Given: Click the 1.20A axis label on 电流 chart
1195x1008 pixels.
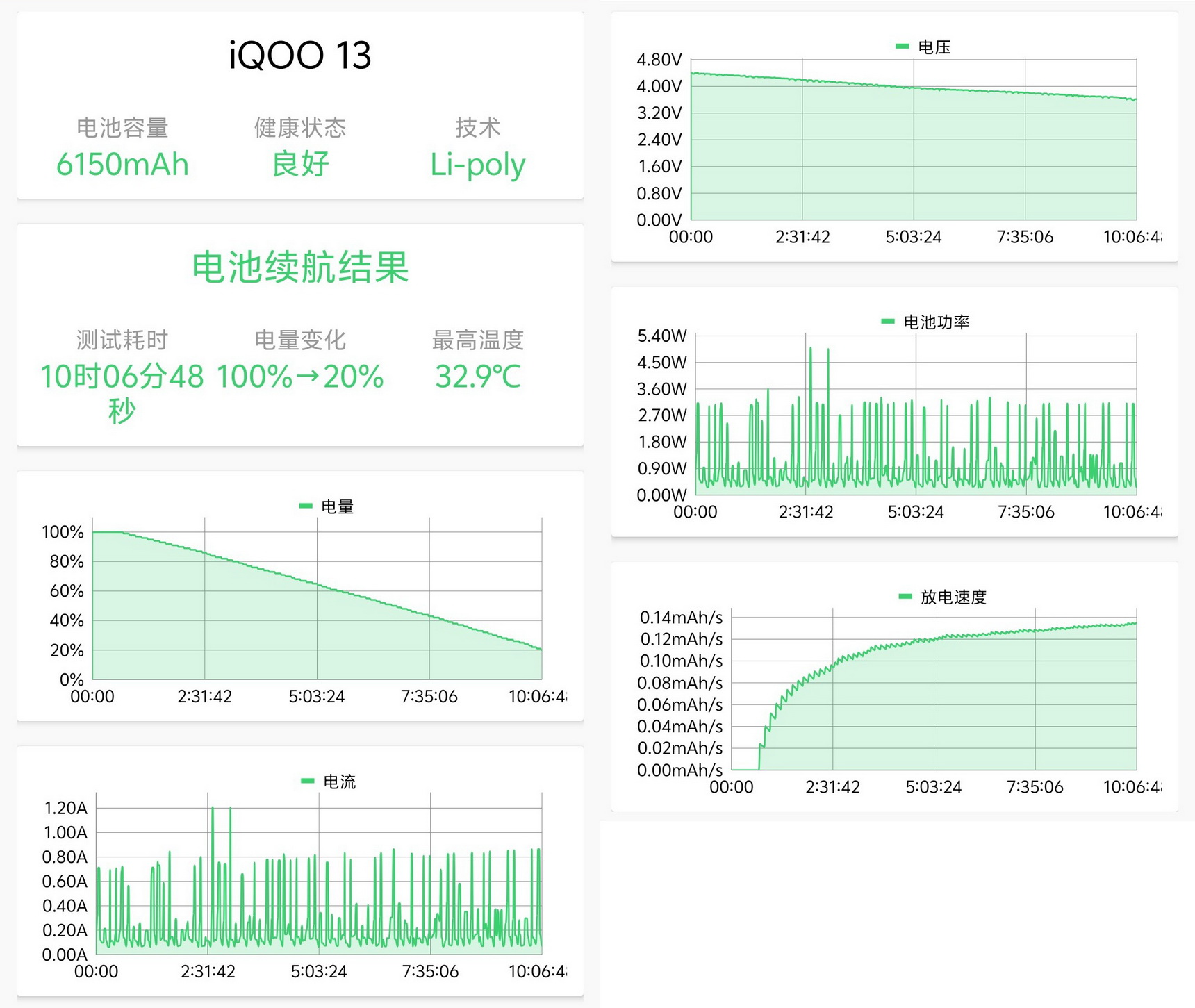Looking at the screenshot, I should point(66,808).
